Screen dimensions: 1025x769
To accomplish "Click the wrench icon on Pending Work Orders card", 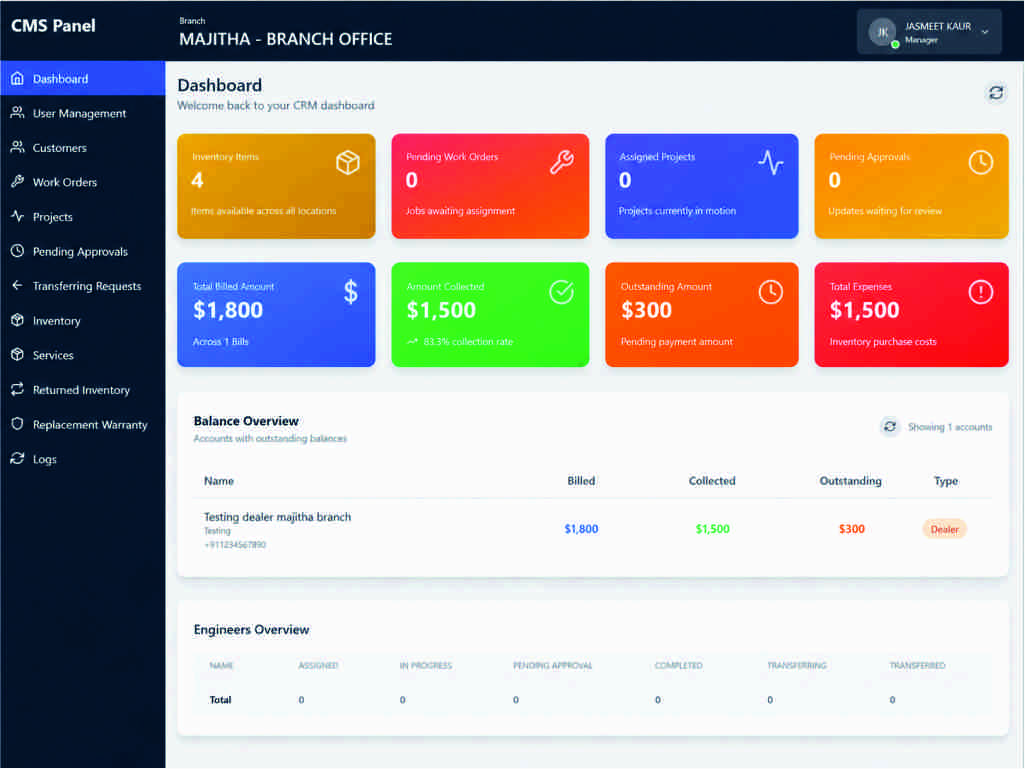I will [562, 162].
